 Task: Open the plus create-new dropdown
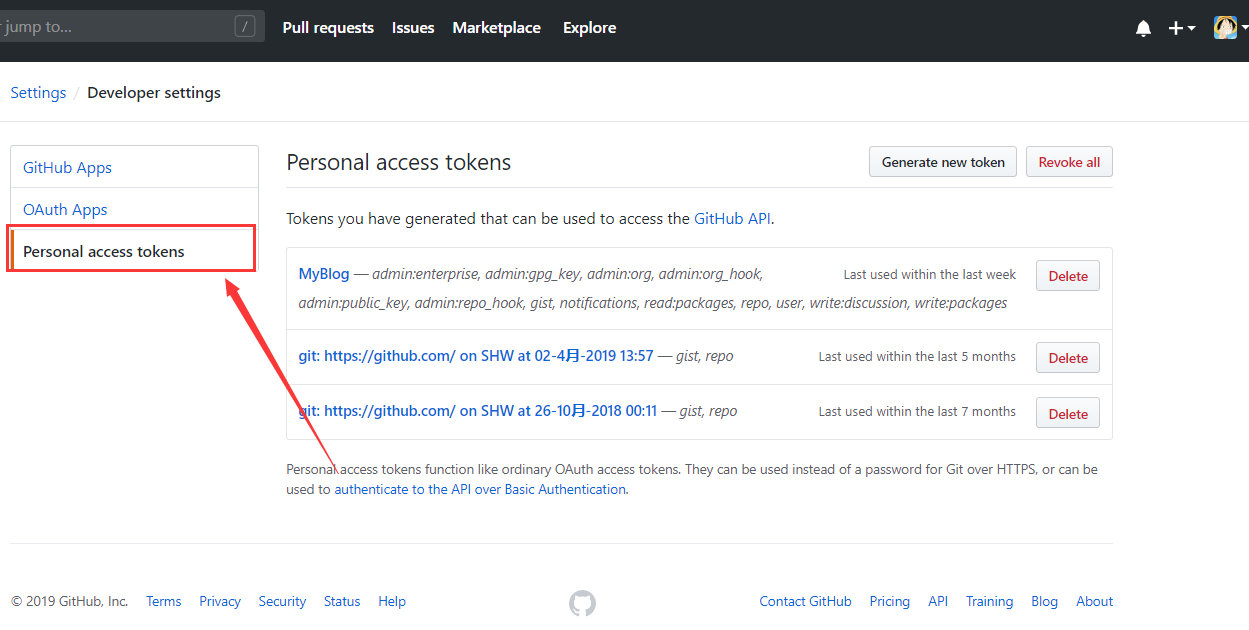1182,28
